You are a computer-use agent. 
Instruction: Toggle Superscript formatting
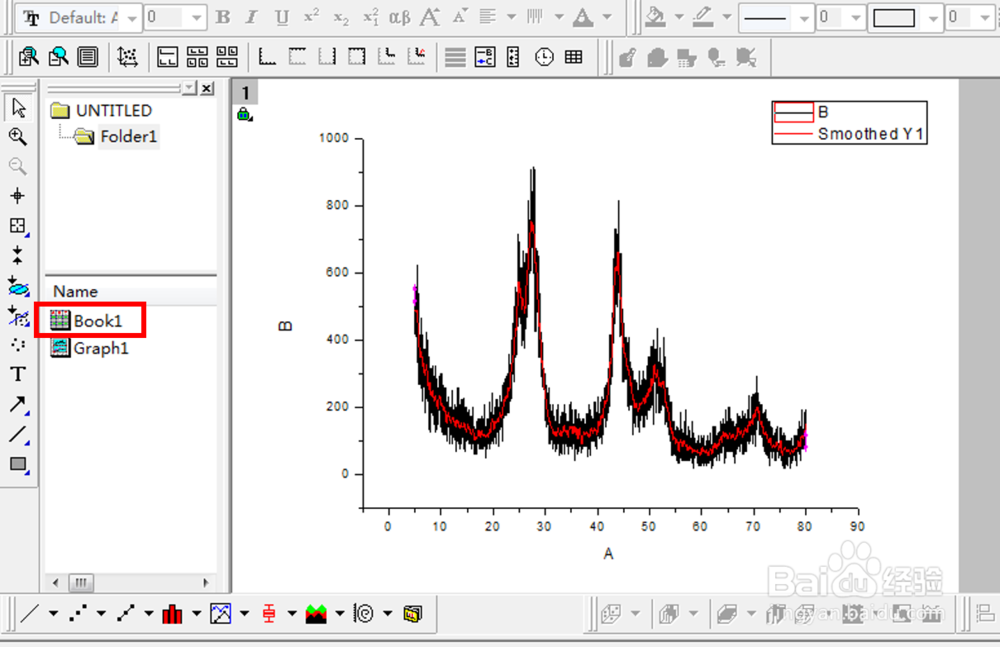(x=311, y=17)
